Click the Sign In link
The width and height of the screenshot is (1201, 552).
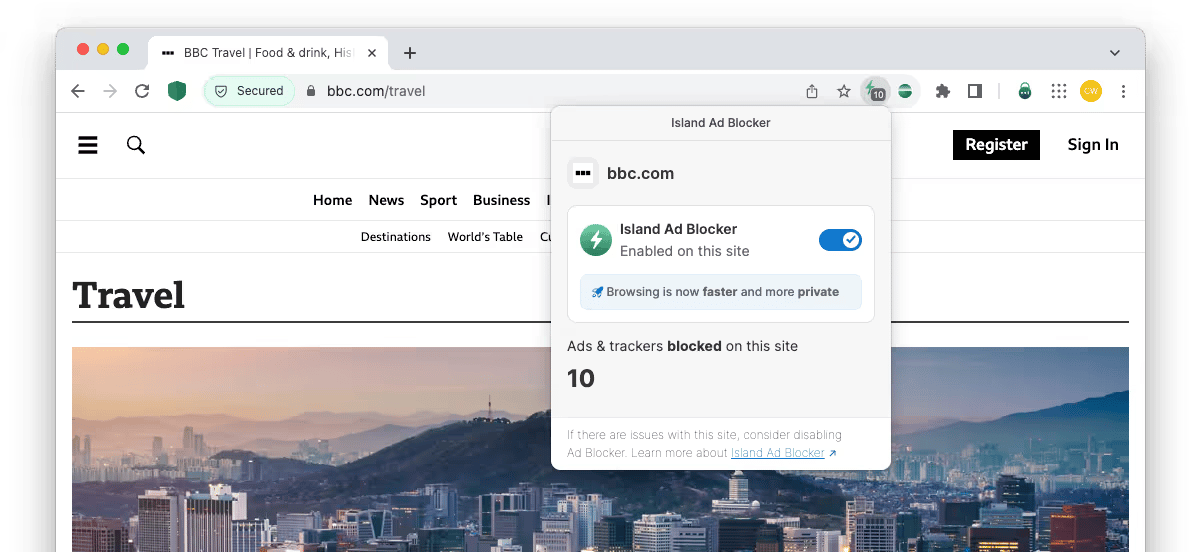(1093, 145)
